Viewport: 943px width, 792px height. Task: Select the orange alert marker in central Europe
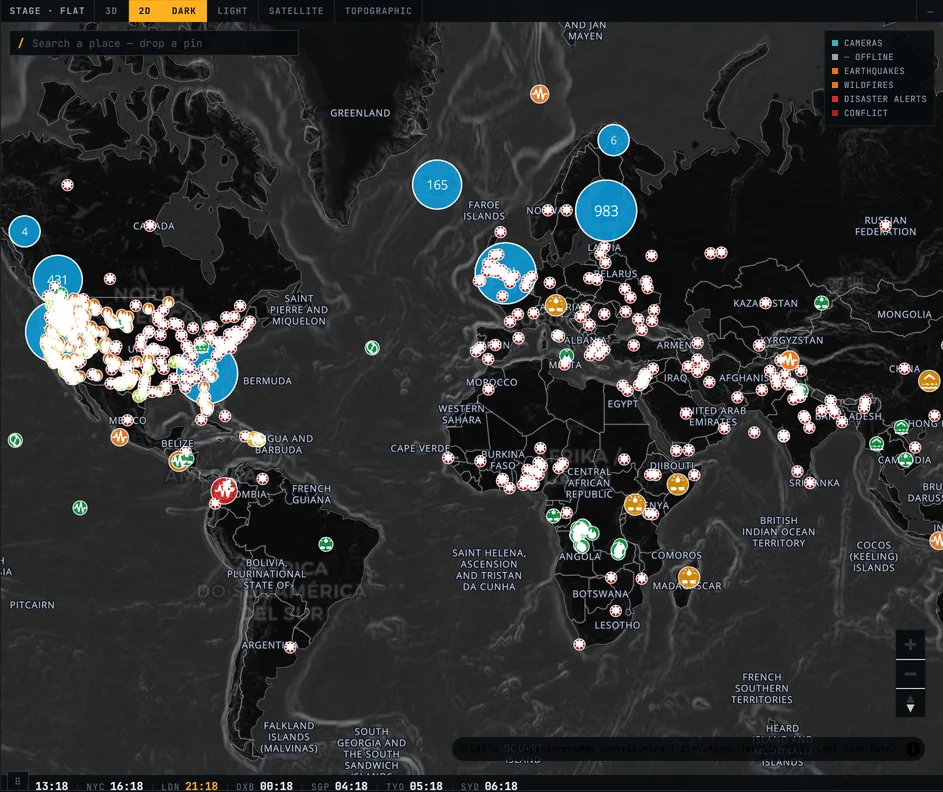556,305
